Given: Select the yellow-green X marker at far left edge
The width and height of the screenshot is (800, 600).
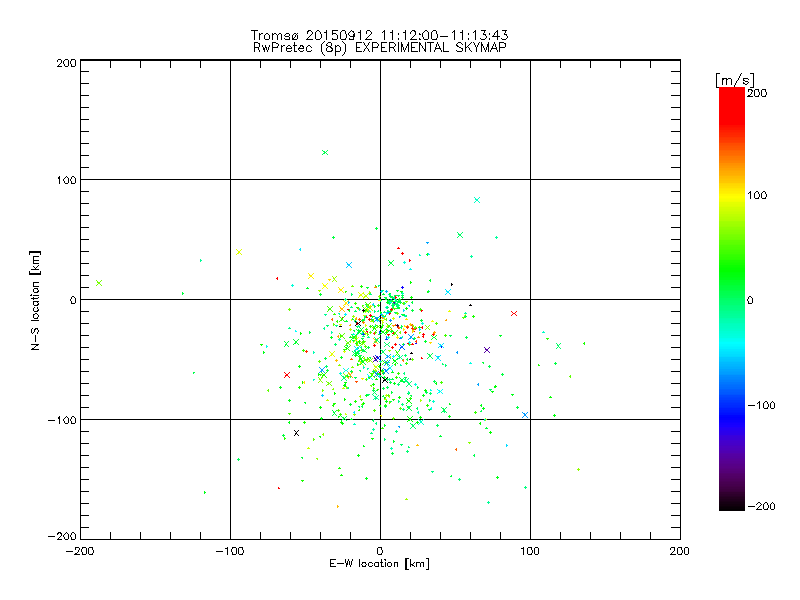Looking at the screenshot, I should [x=99, y=283].
